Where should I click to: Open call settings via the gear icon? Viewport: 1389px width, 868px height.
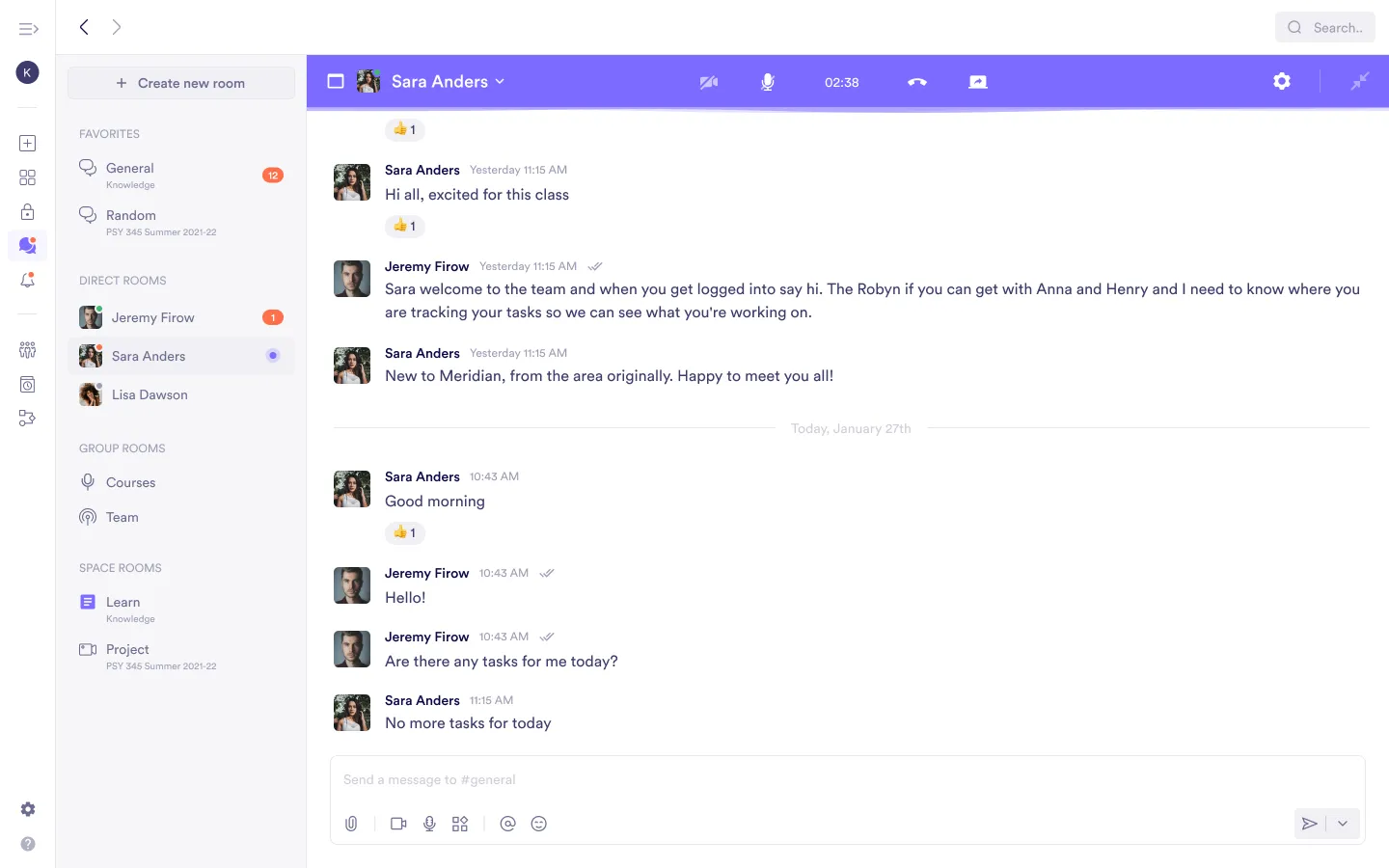coord(1282,81)
